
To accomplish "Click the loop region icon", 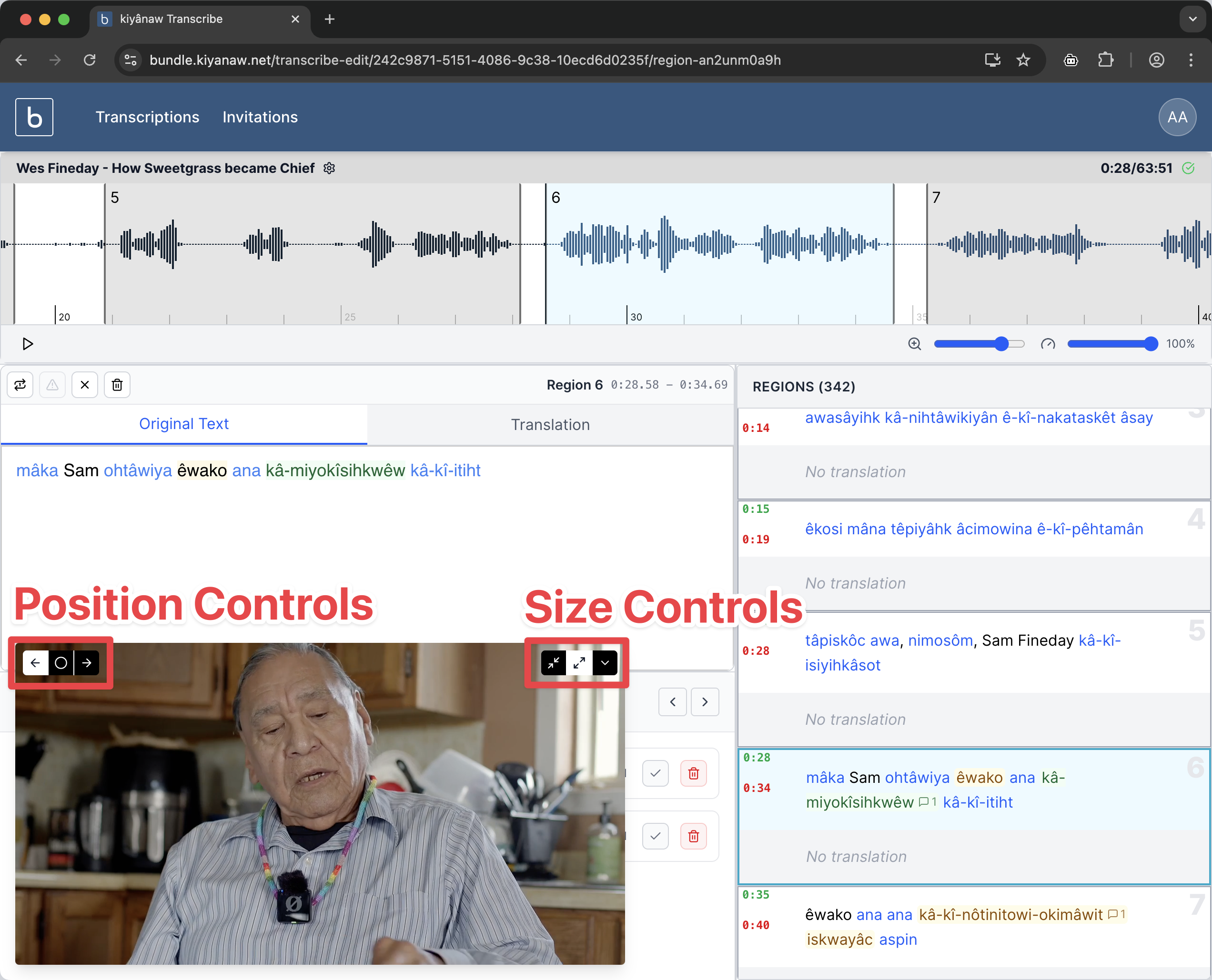I will click(20, 385).
